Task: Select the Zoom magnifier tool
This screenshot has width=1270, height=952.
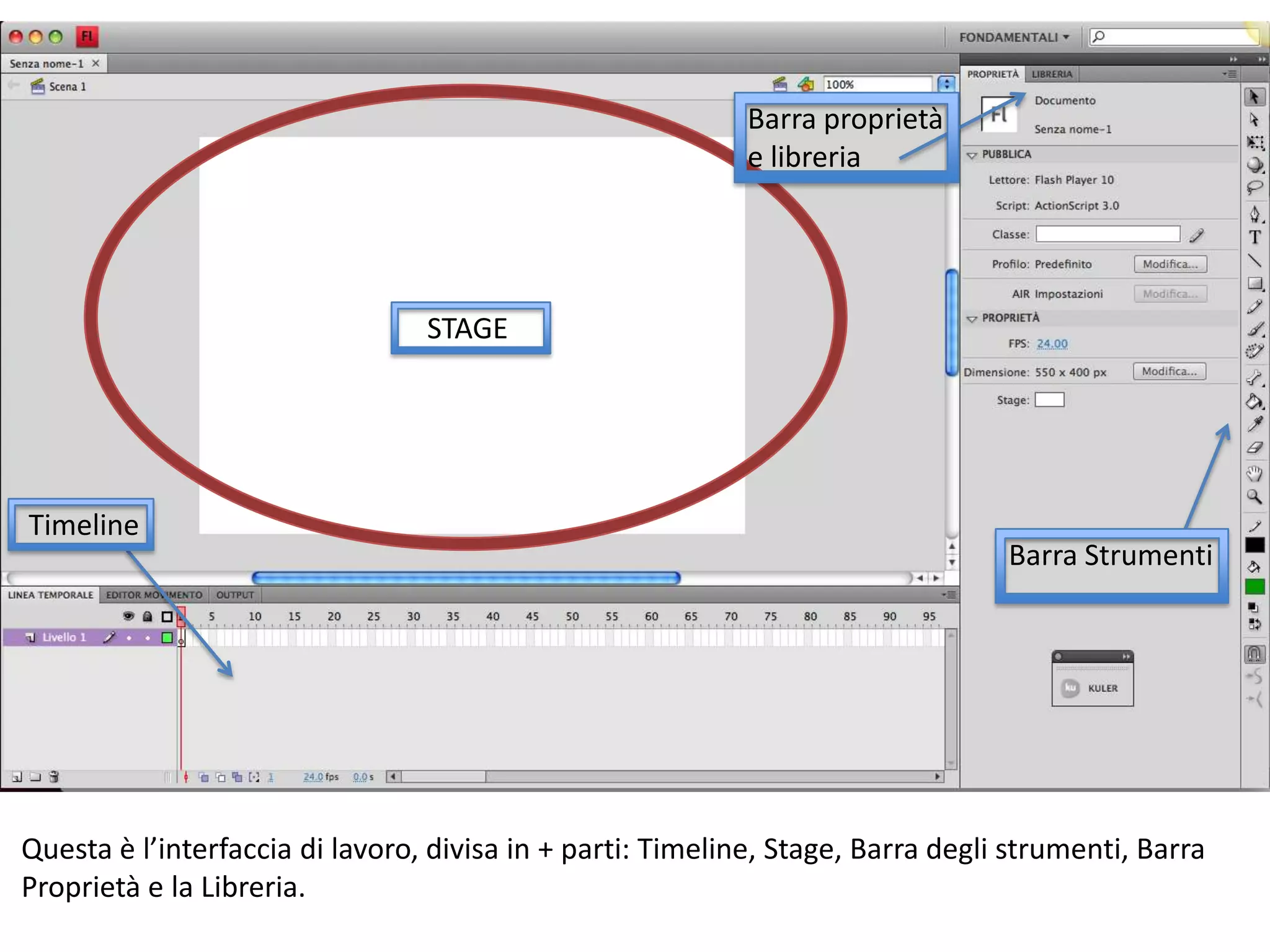Action: click(1254, 496)
